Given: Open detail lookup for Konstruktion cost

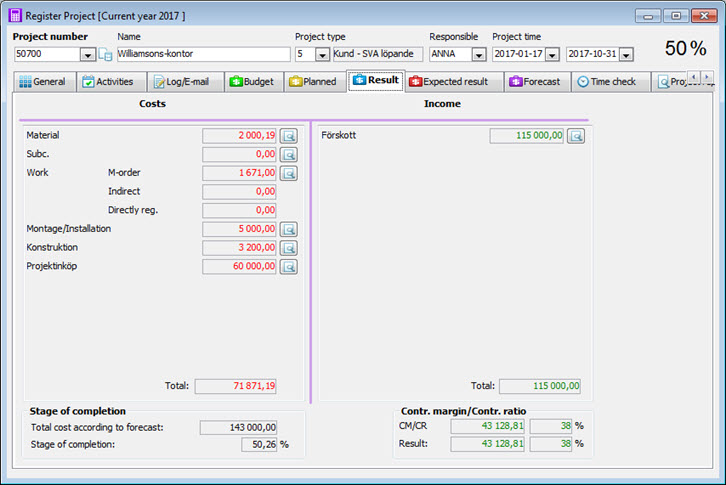Looking at the screenshot, I should pos(289,247).
